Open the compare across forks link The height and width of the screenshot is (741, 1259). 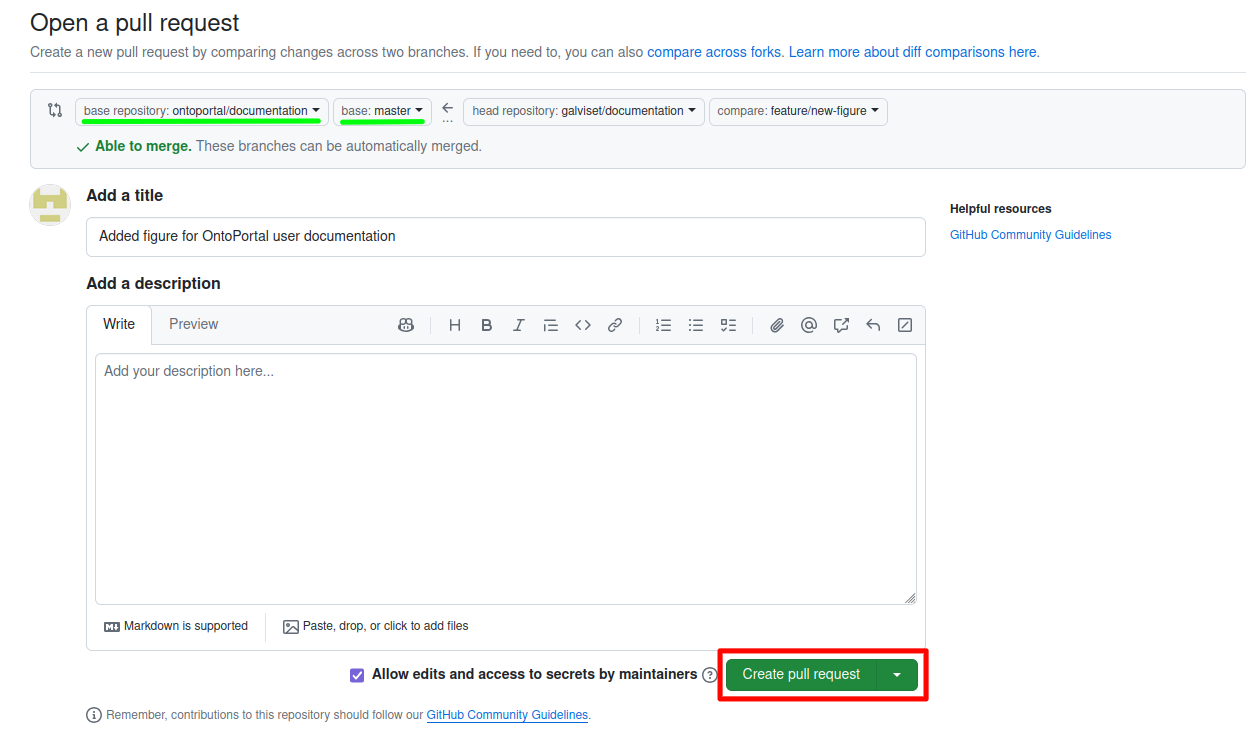(x=713, y=52)
